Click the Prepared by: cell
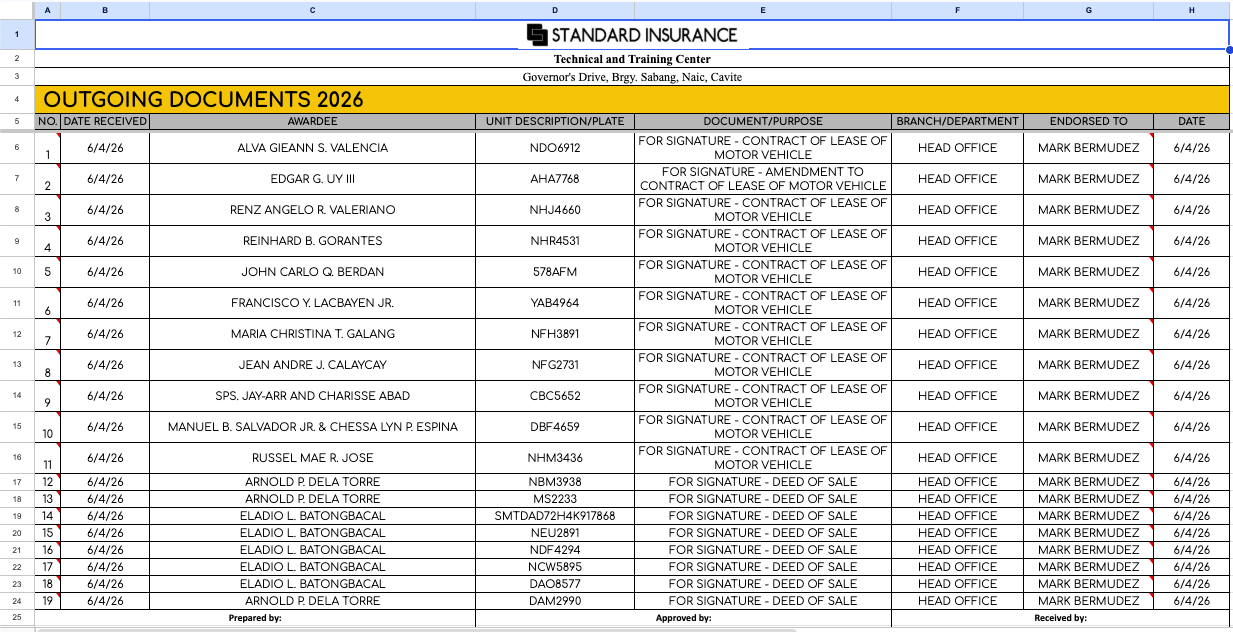This screenshot has height=632, width=1233. (x=255, y=618)
